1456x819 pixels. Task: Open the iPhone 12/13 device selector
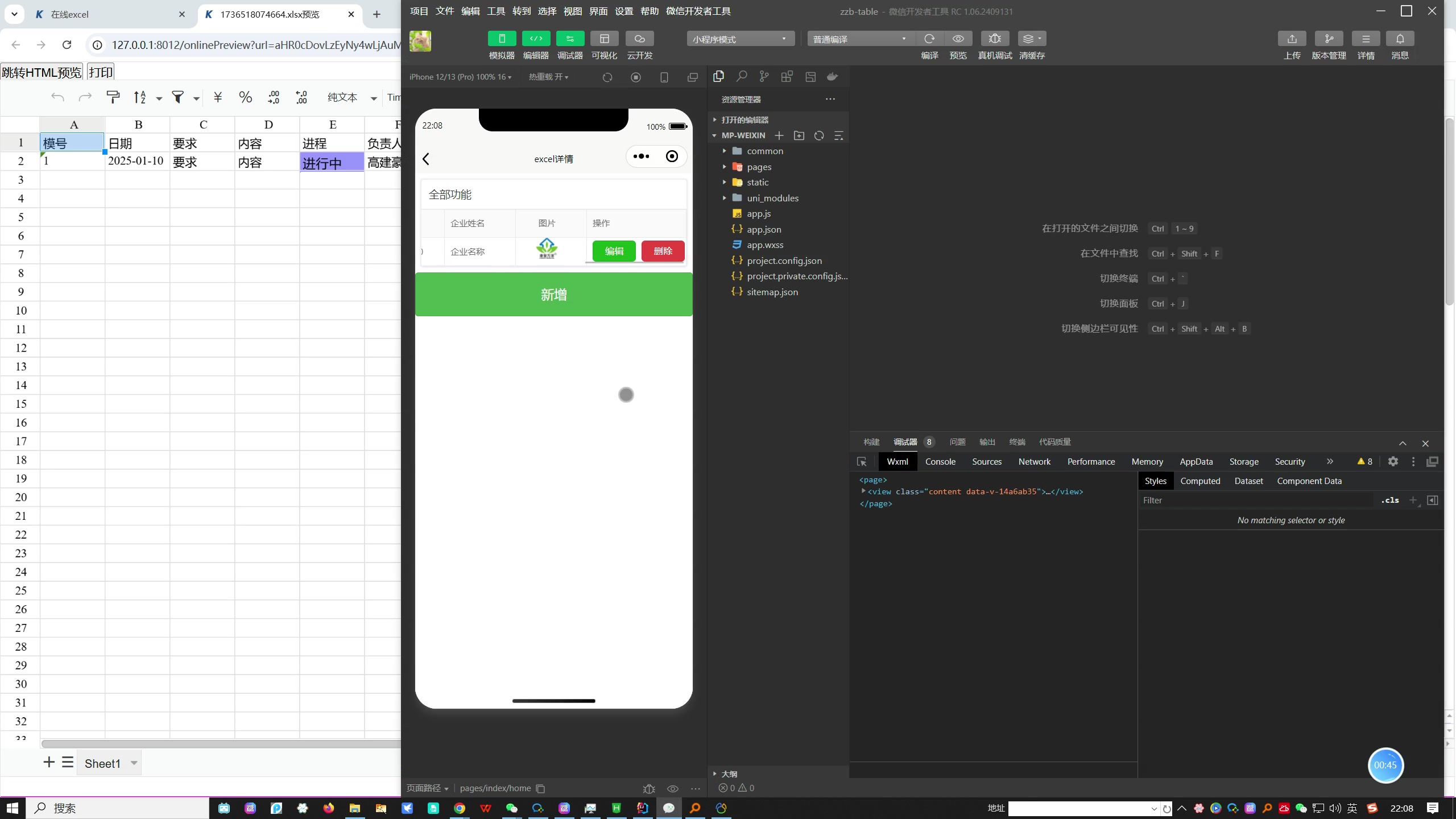click(460, 77)
